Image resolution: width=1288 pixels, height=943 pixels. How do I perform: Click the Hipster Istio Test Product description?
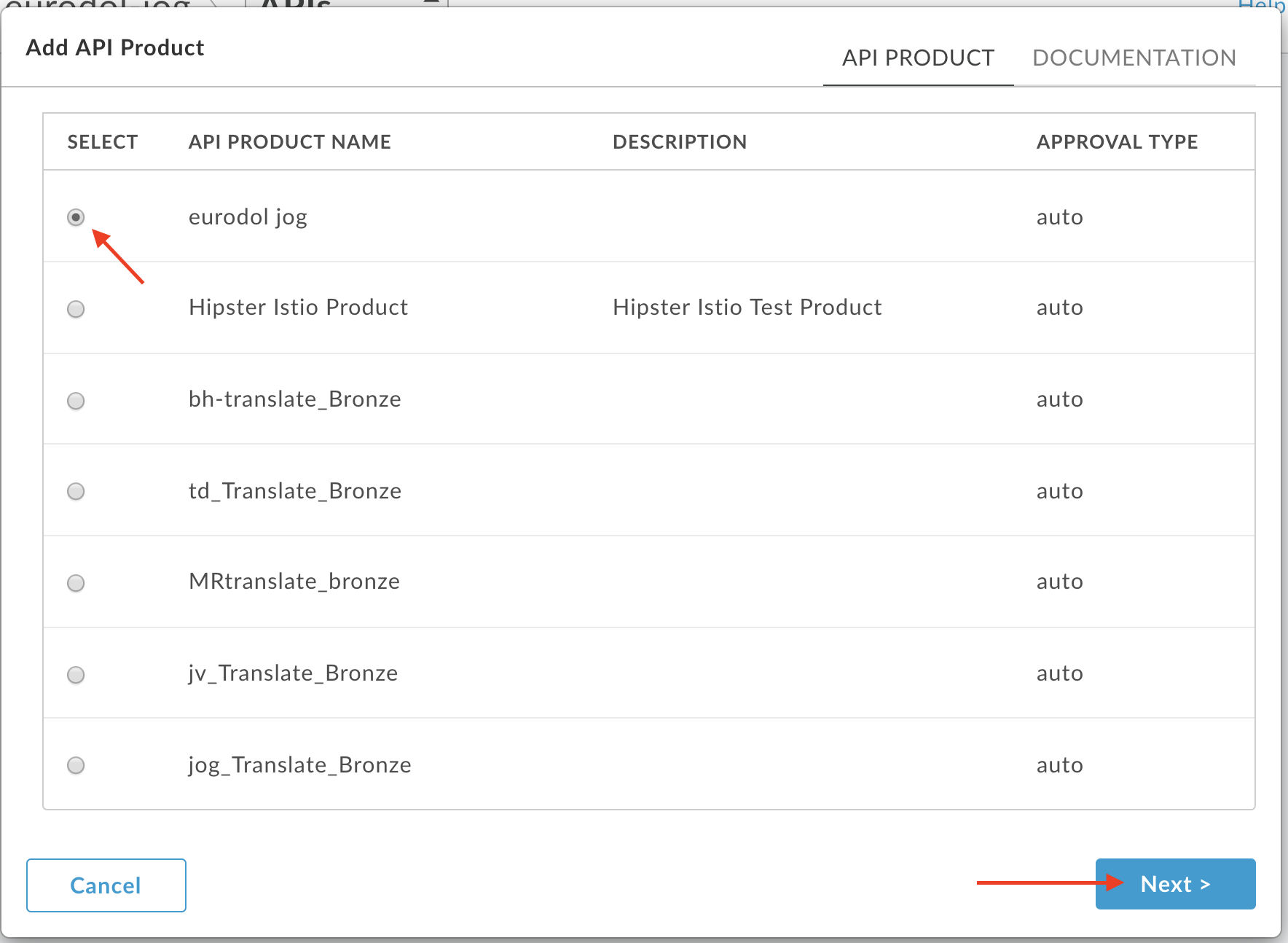click(x=747, y=308)
